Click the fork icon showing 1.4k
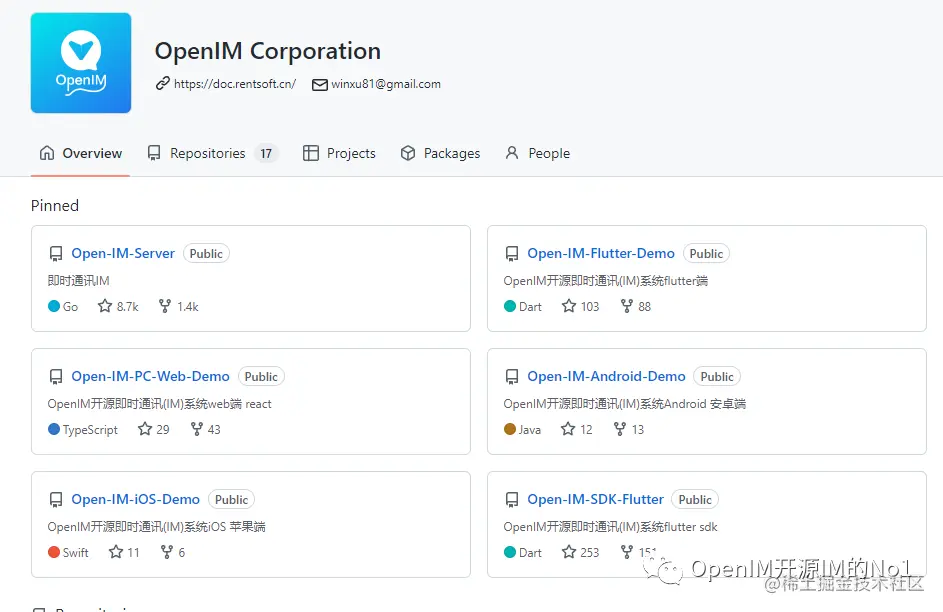This screenshot has width=943, height=612. tap(165, 306)
